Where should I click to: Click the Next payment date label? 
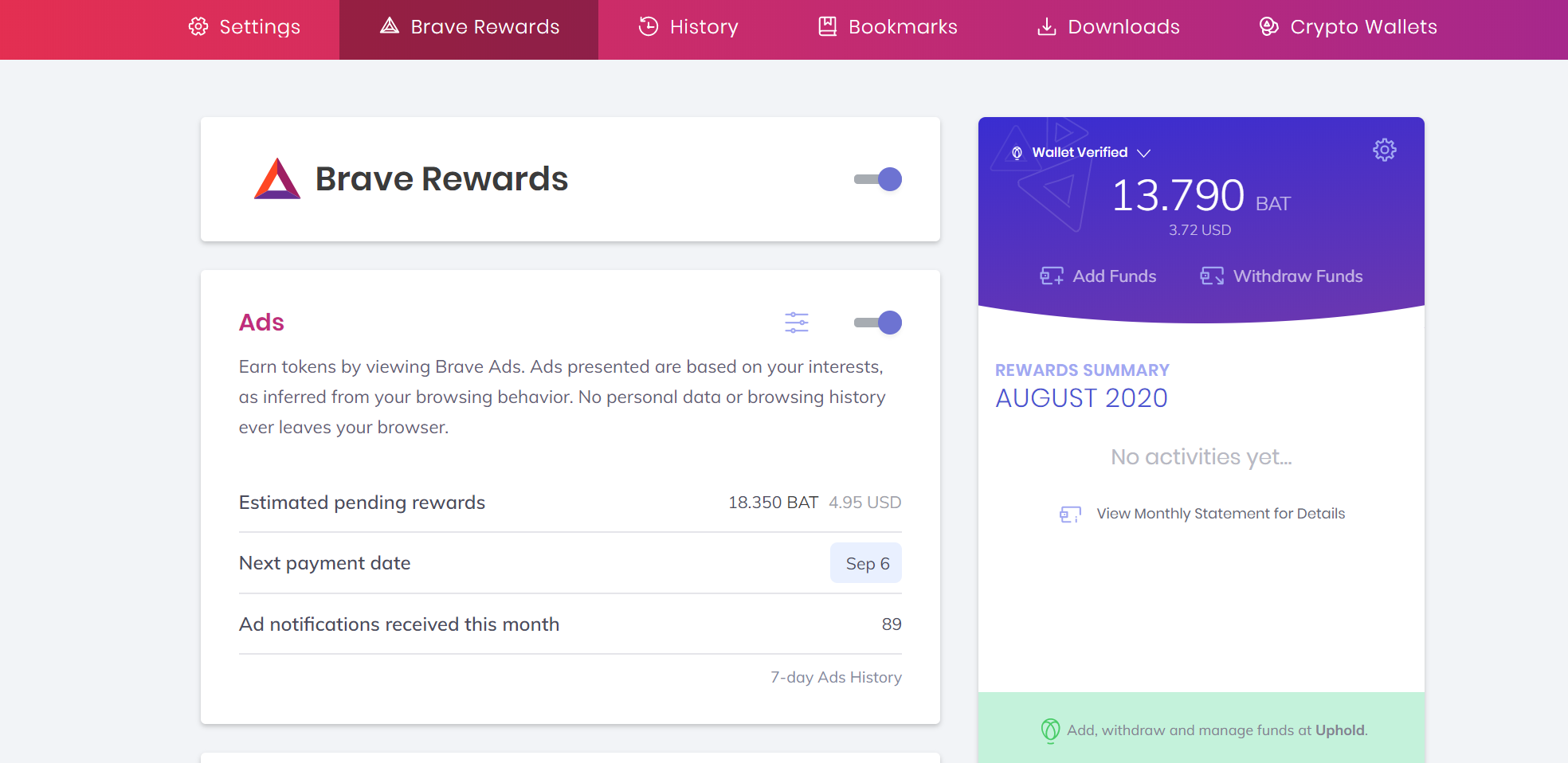tap(324, 563)
